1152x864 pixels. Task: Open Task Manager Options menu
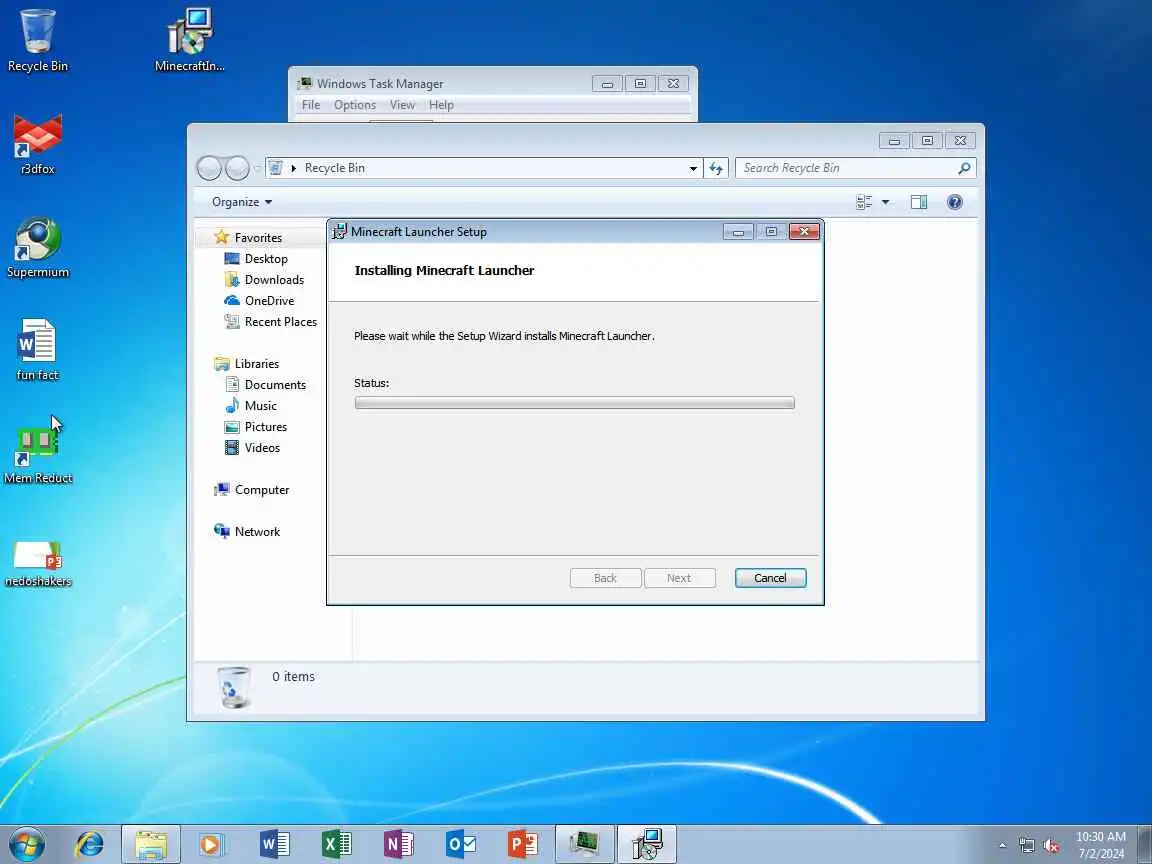355,105
